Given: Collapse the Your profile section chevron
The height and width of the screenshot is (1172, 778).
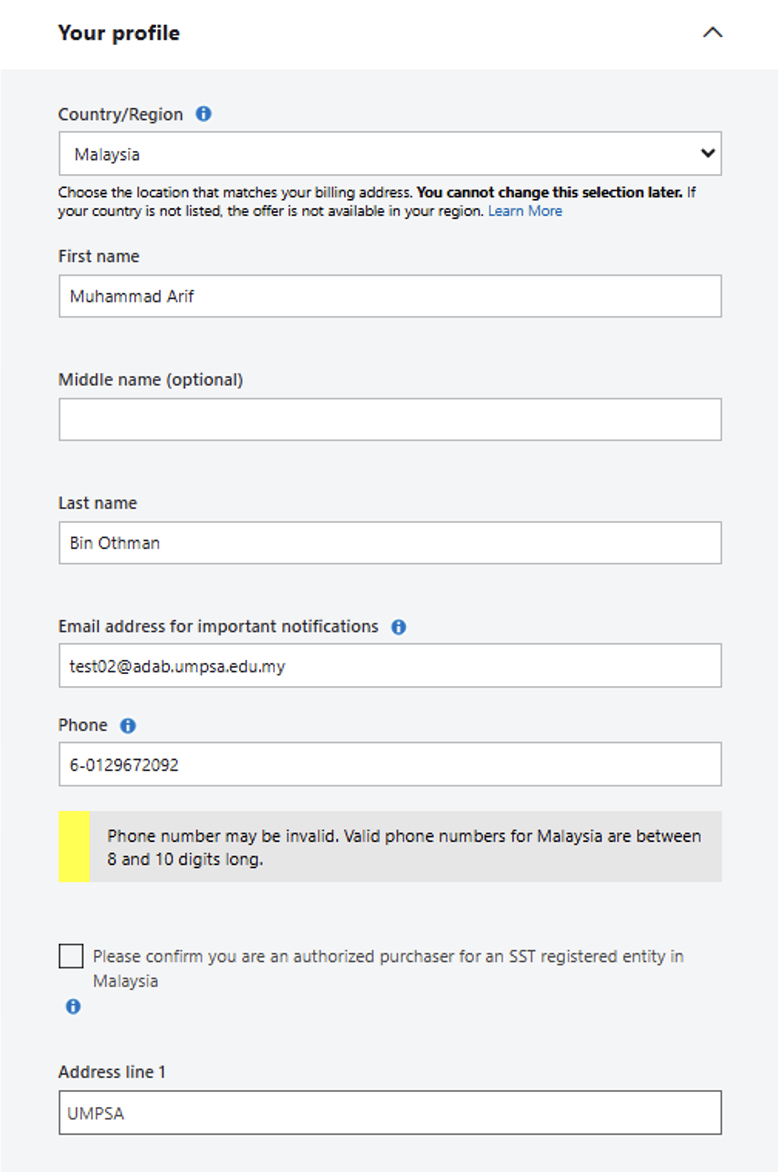Looking at the screenshot, I should [x=712, y=32].
